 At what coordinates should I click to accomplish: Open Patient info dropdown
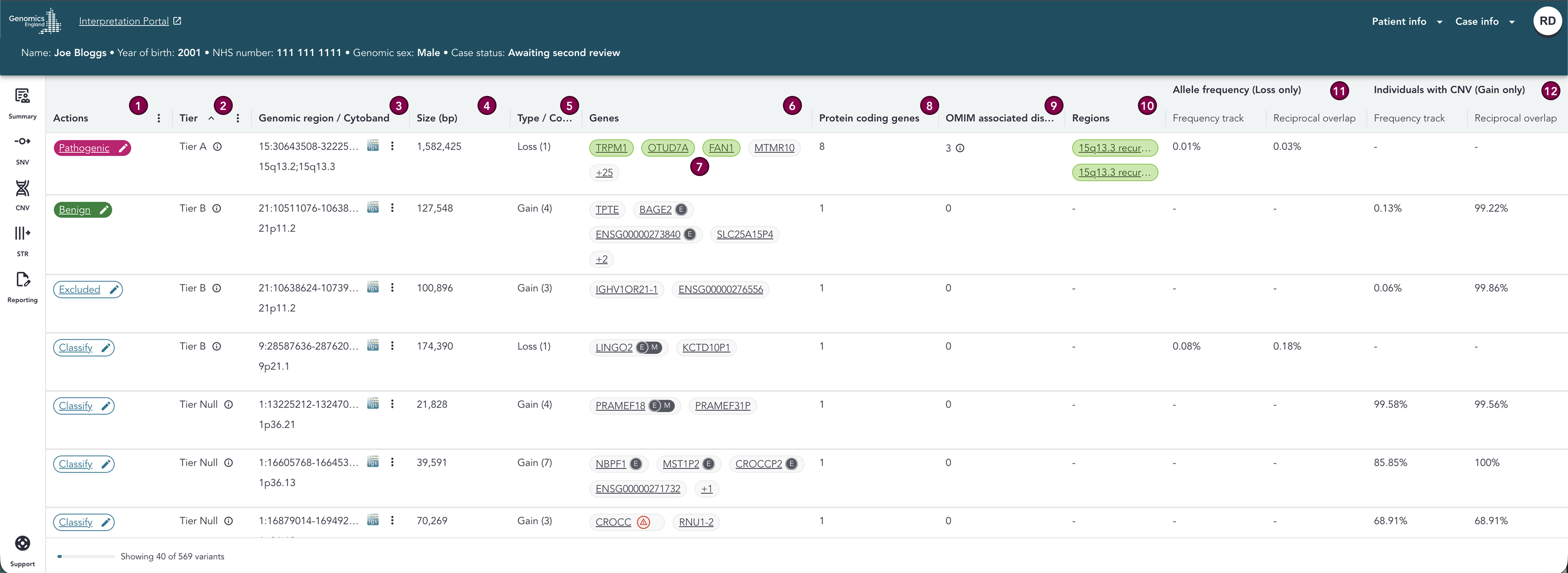(x=1406, y=21)
